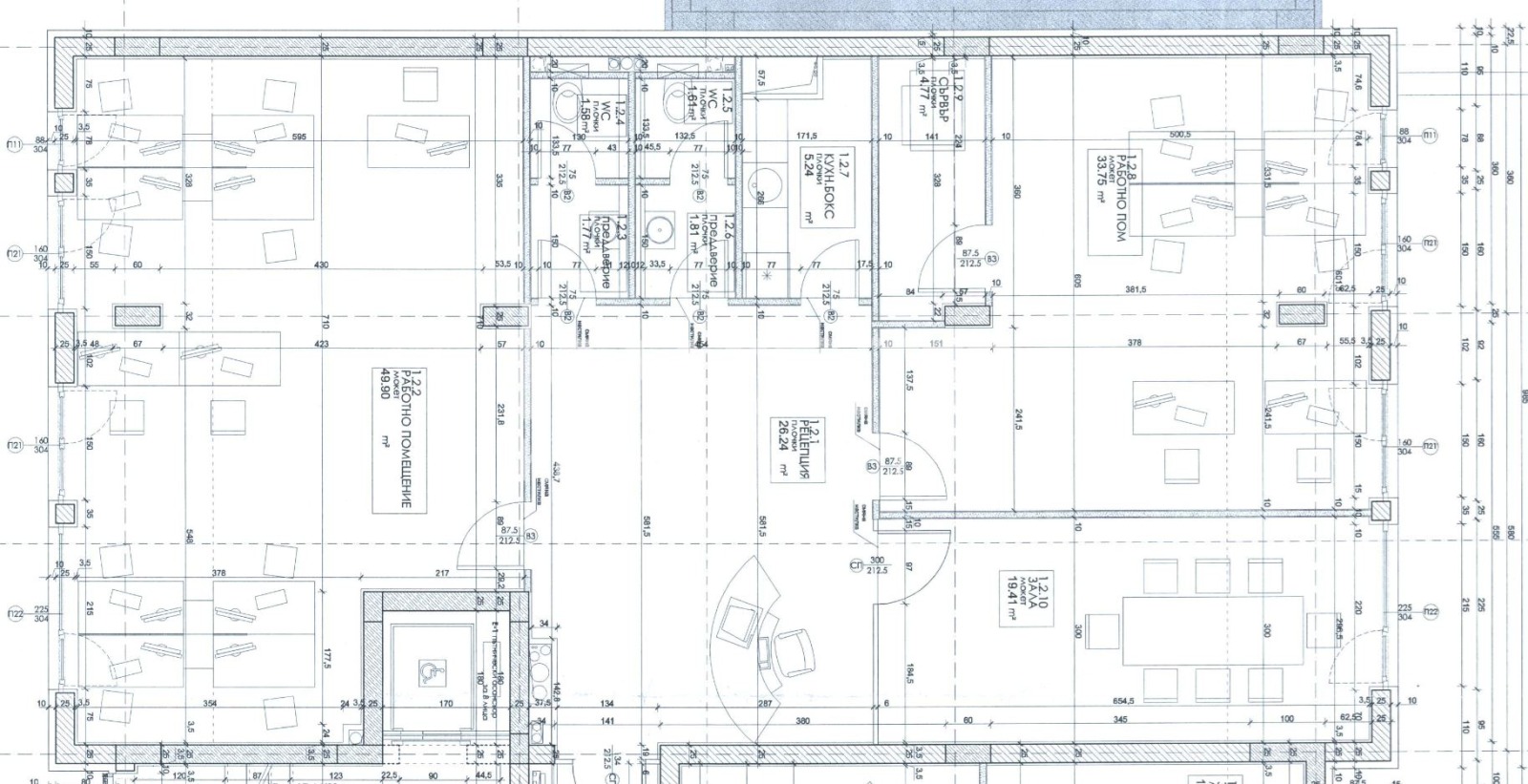
Task: Click the 500.5 dimension
Action: pos(1181,136)
